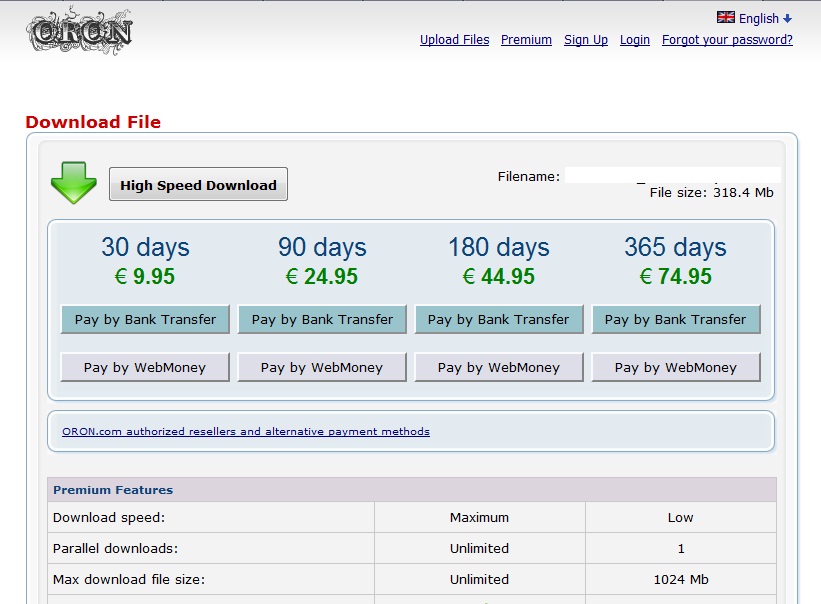Pay by WebMoney for 30 days
821x604 pixels.
pos(145,367)
